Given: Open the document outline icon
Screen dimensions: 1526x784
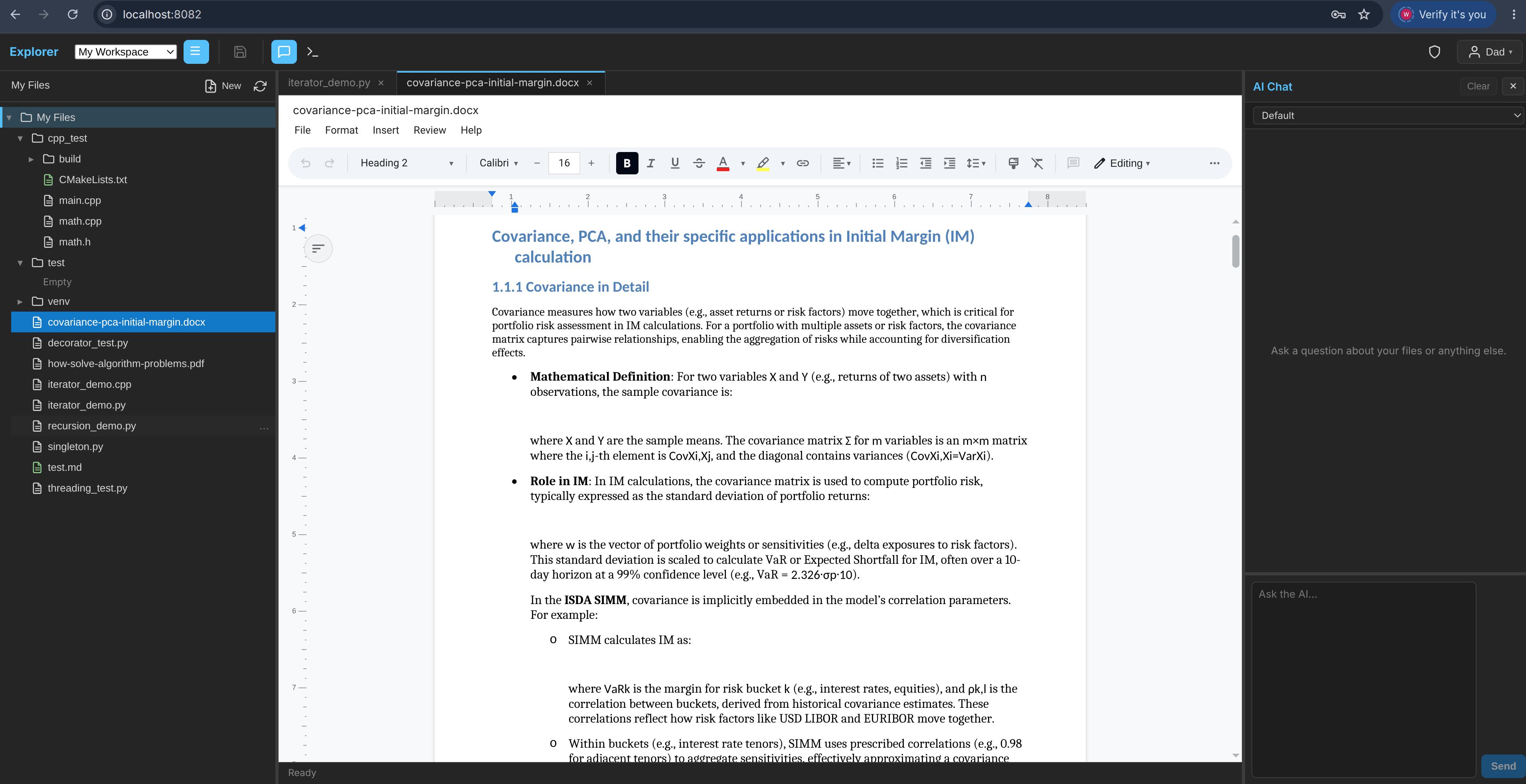Looking at the screenshot, I should pos(318,248).
